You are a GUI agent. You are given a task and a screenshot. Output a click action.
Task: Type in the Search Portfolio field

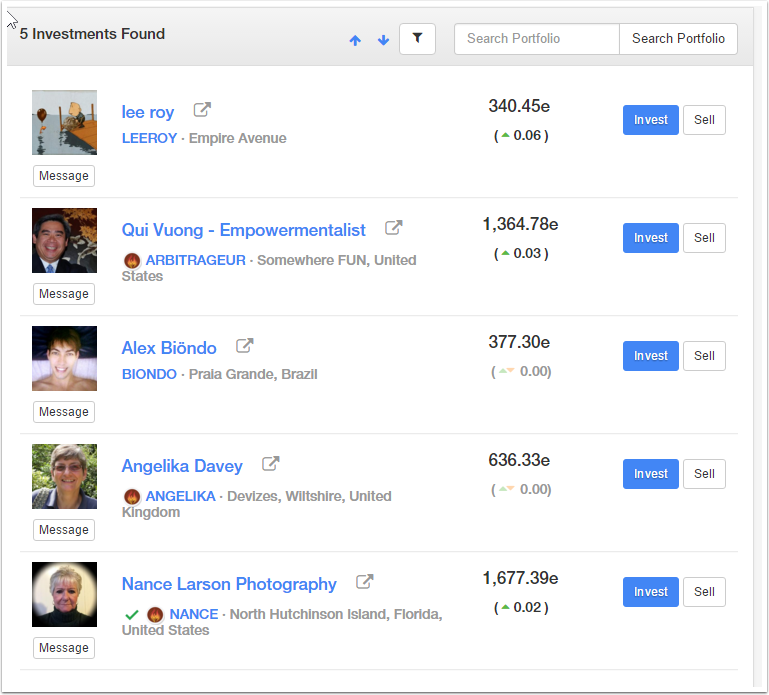coord(537,39)
